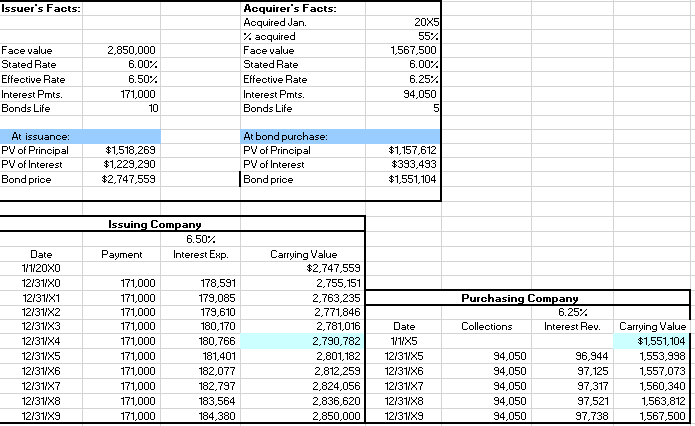
Task: Click the 6.50% rate above Interest Exp.
Action: click(x=200, y=239)
